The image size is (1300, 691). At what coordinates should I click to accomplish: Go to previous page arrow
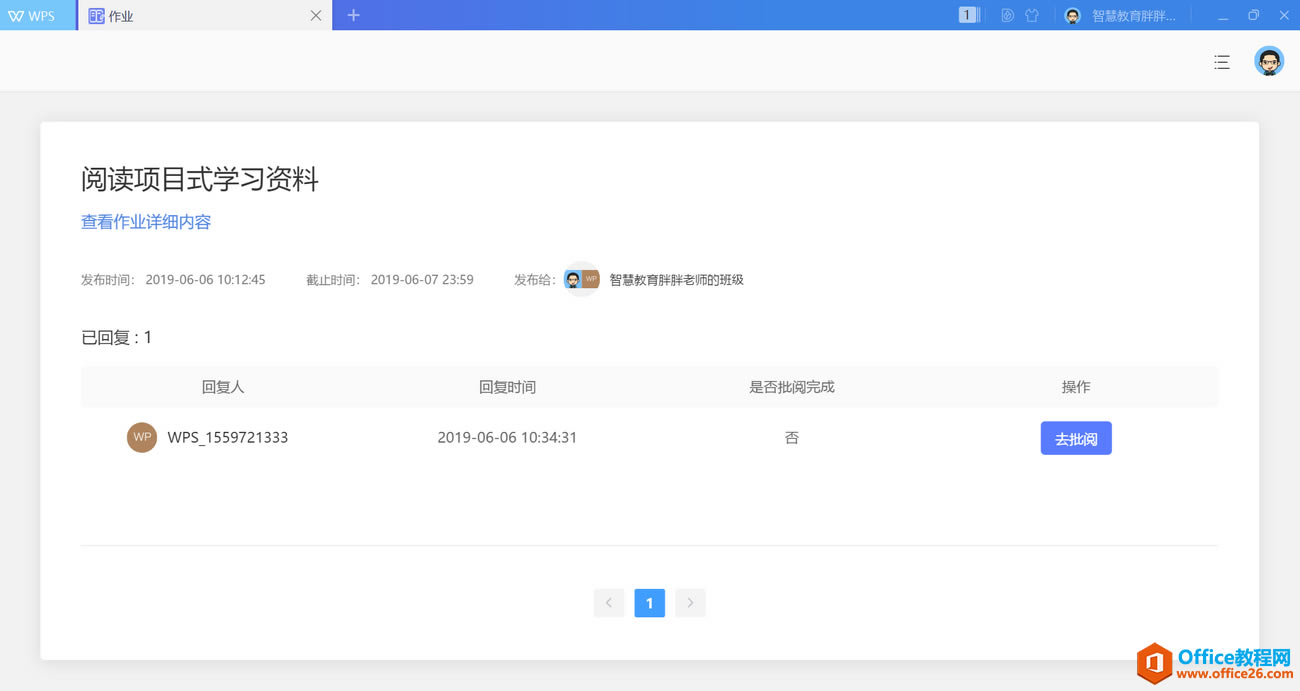tap(609, 603)
